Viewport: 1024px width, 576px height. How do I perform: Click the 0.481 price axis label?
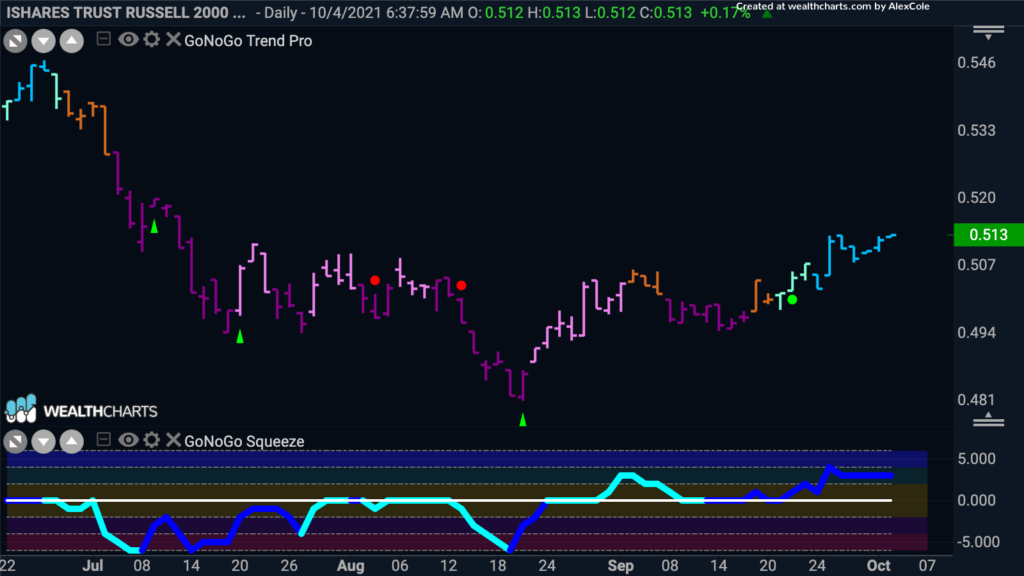(x=976, y=400)
